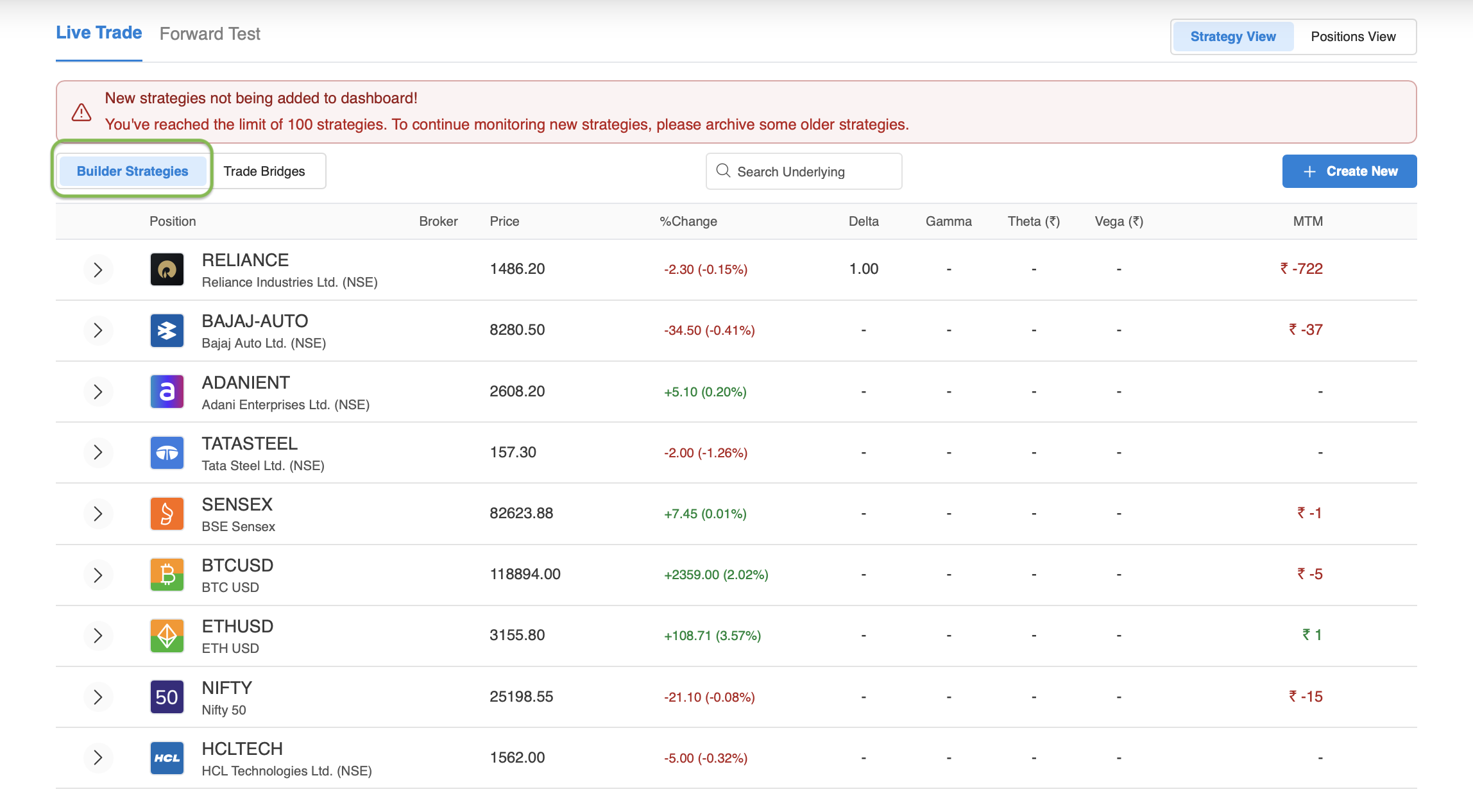This screenshot has height=812, width=1473.
Task: Click the Delta column header
Action: point(864,221)
